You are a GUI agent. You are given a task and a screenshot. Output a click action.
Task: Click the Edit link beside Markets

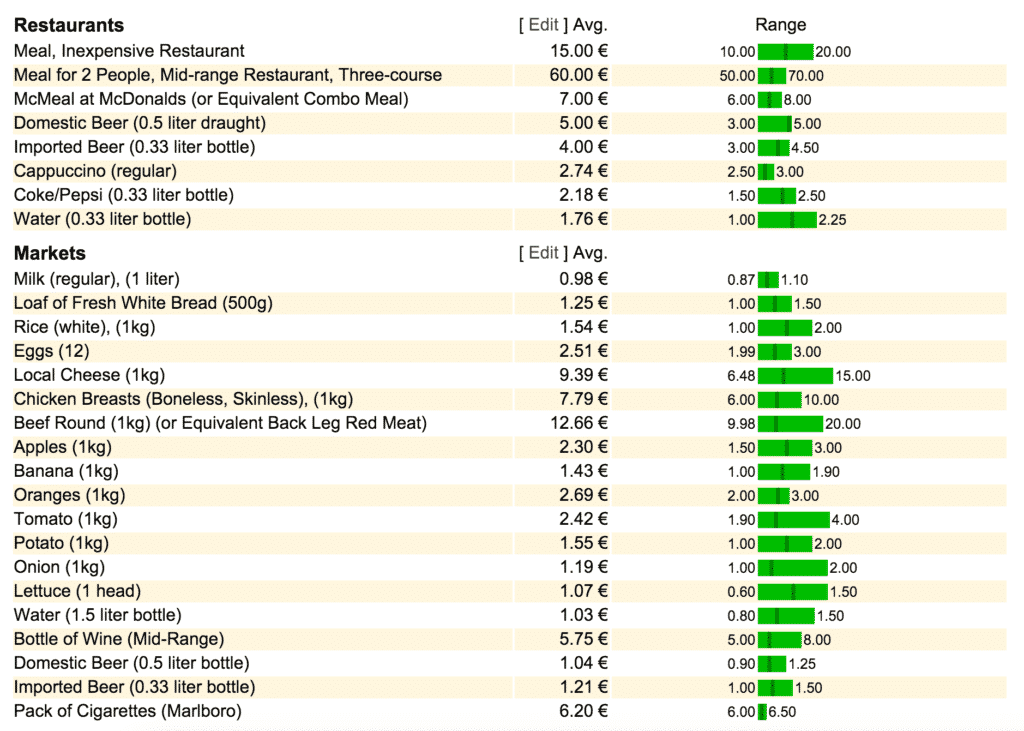pos(543,253)
